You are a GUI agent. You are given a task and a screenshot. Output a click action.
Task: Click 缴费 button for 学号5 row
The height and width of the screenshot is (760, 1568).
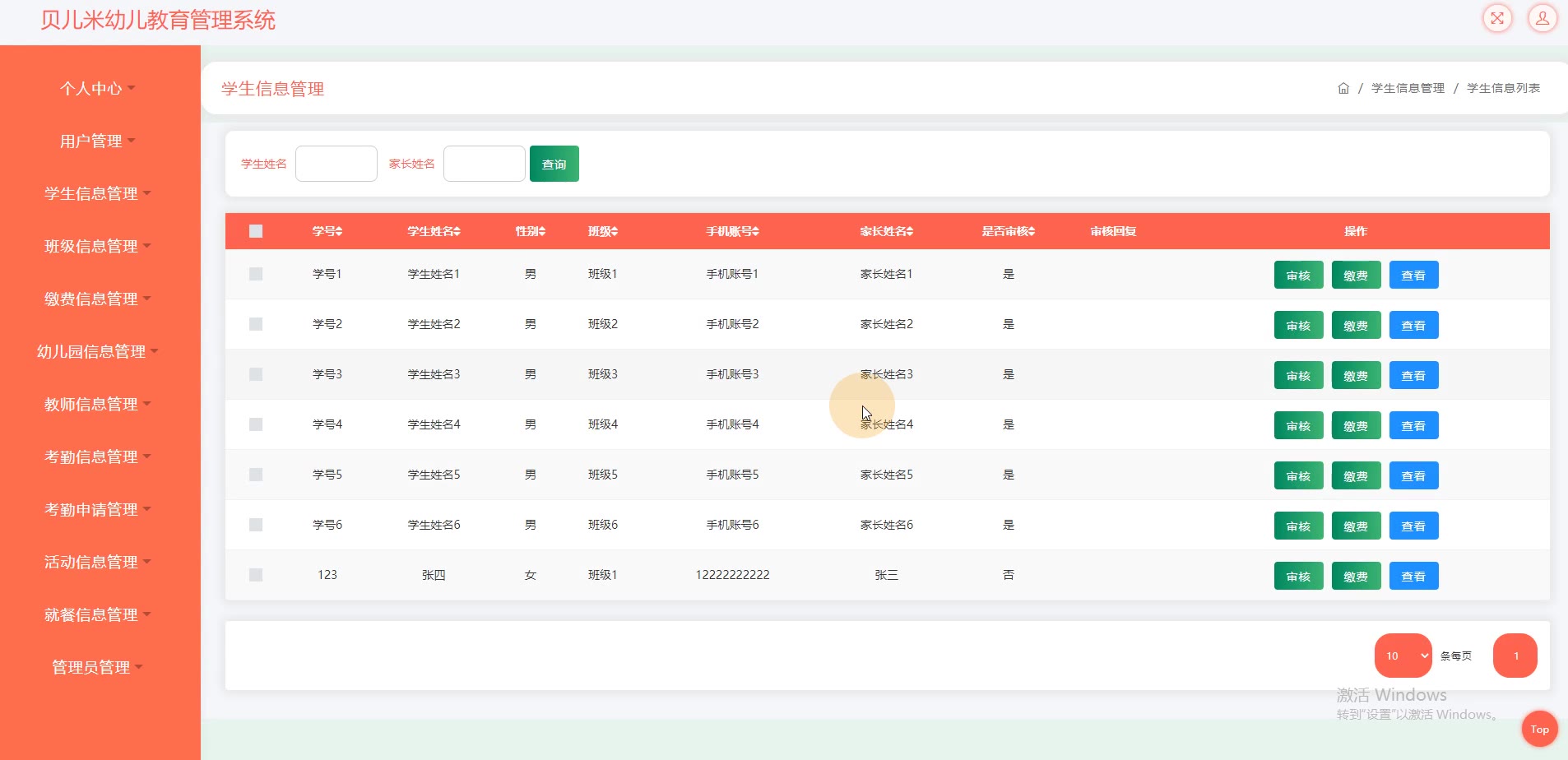[1356, 475]
